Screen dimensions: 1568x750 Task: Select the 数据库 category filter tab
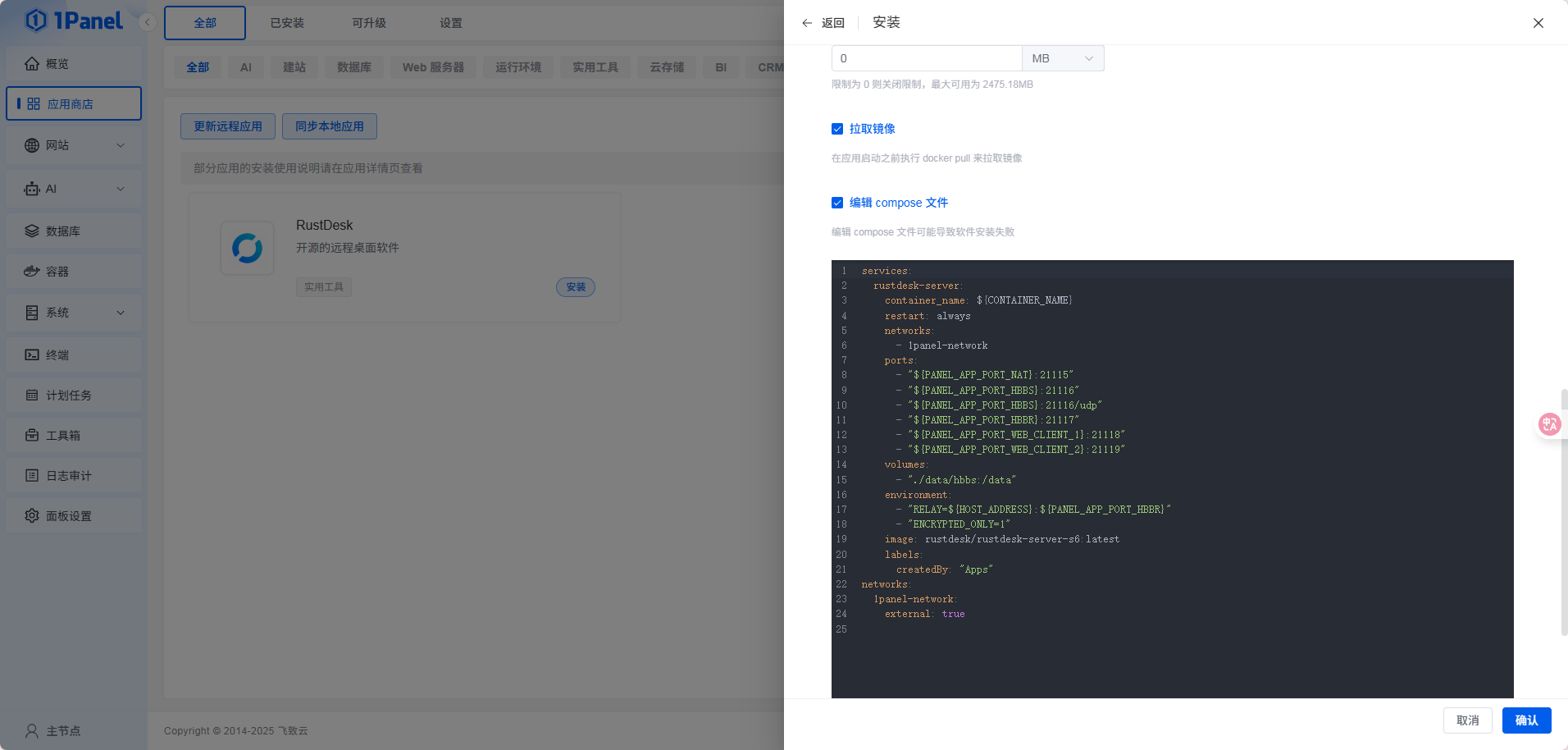(354, 67)
